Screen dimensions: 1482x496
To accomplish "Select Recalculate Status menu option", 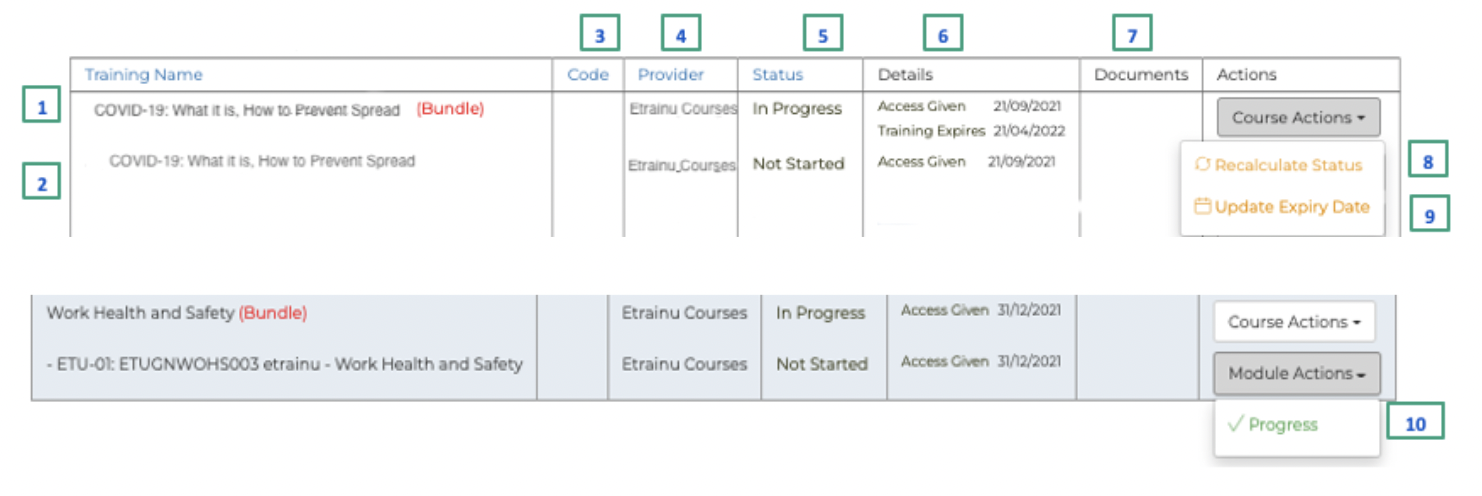I will pos(1288,165).
